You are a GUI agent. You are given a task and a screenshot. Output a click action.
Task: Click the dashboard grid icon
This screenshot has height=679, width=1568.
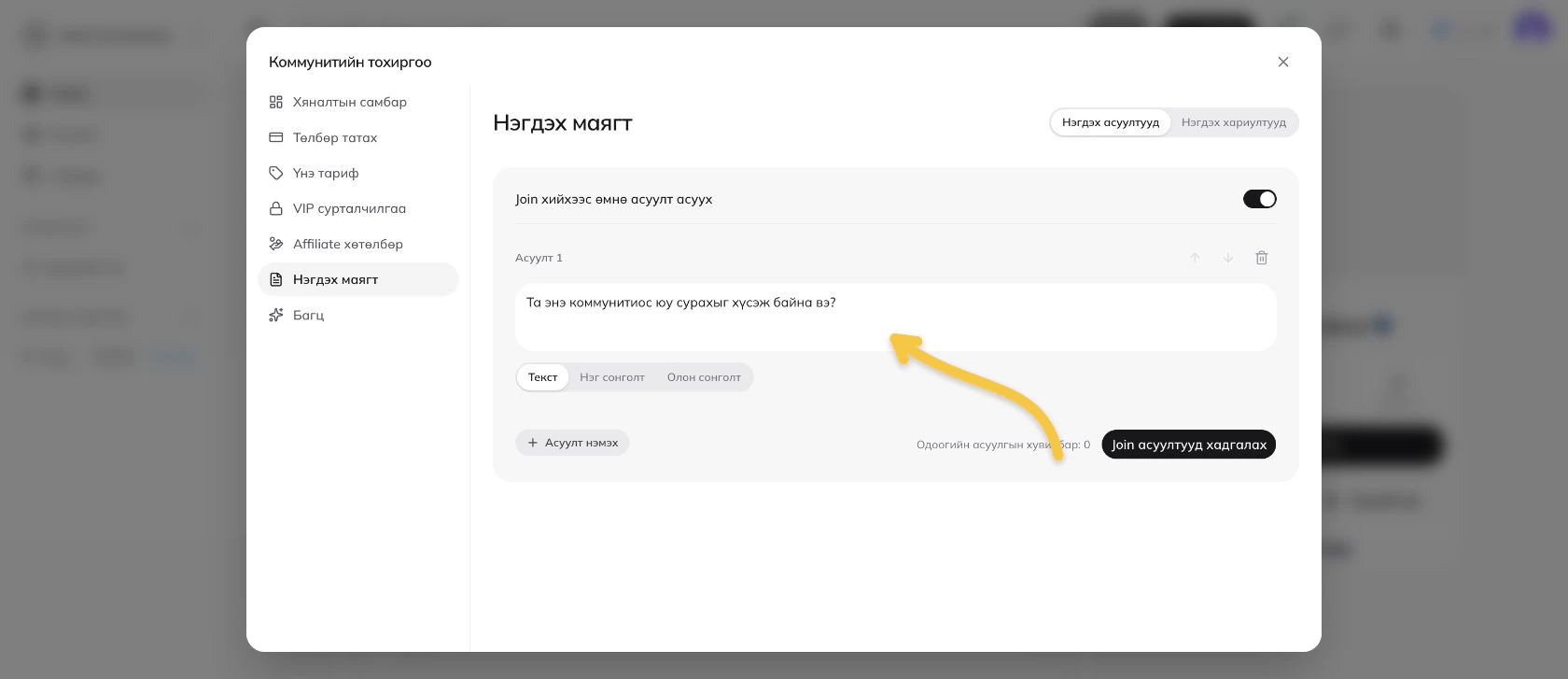[276, 102]
